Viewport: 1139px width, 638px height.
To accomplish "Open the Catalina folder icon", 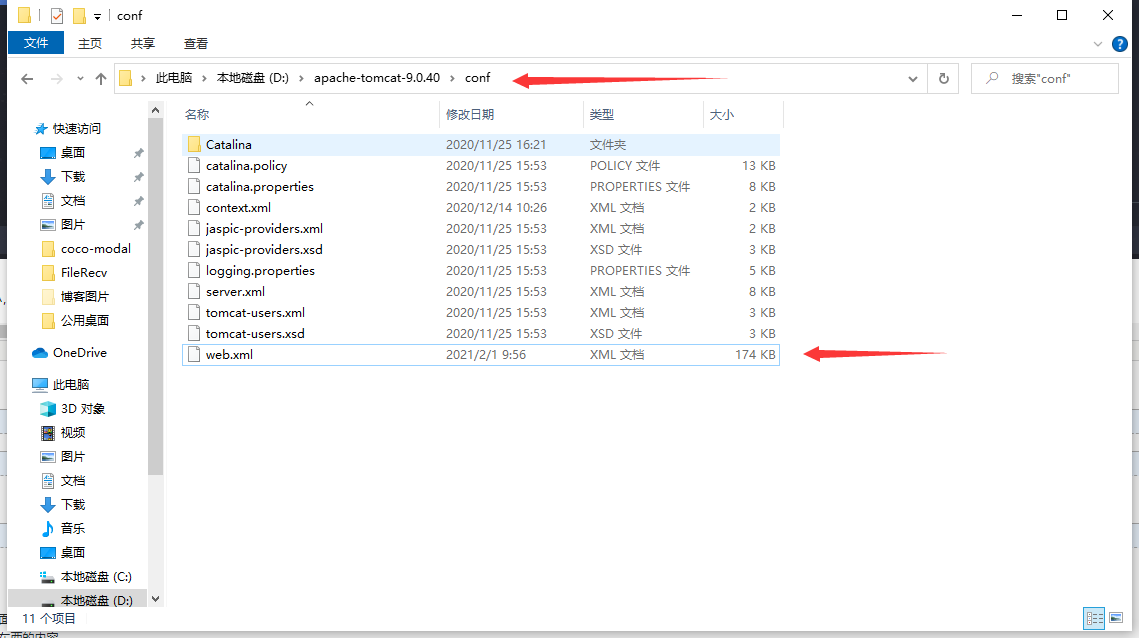I will pos(194,145).
